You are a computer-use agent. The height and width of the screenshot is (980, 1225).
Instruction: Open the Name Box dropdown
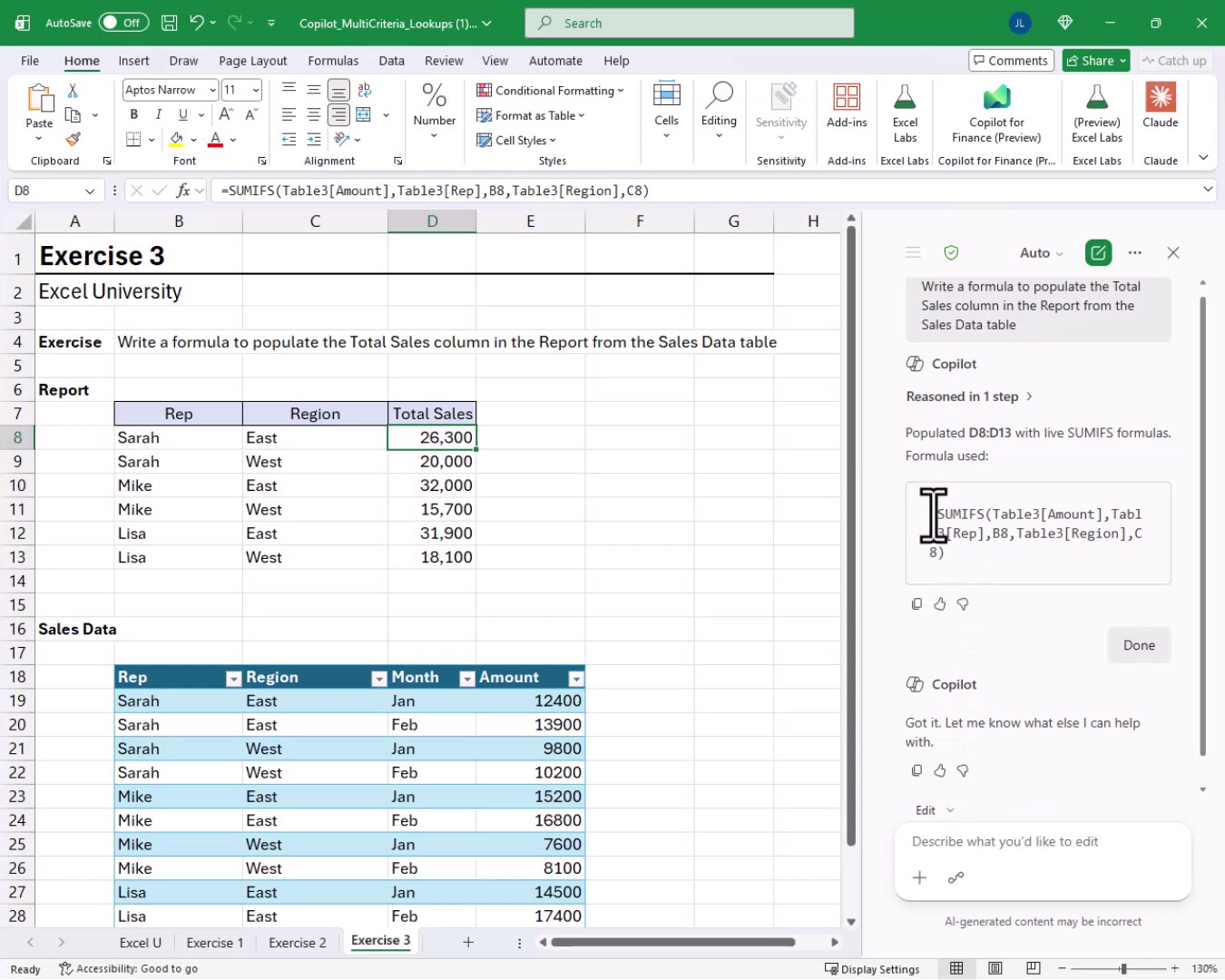click(x=90, y=191)
